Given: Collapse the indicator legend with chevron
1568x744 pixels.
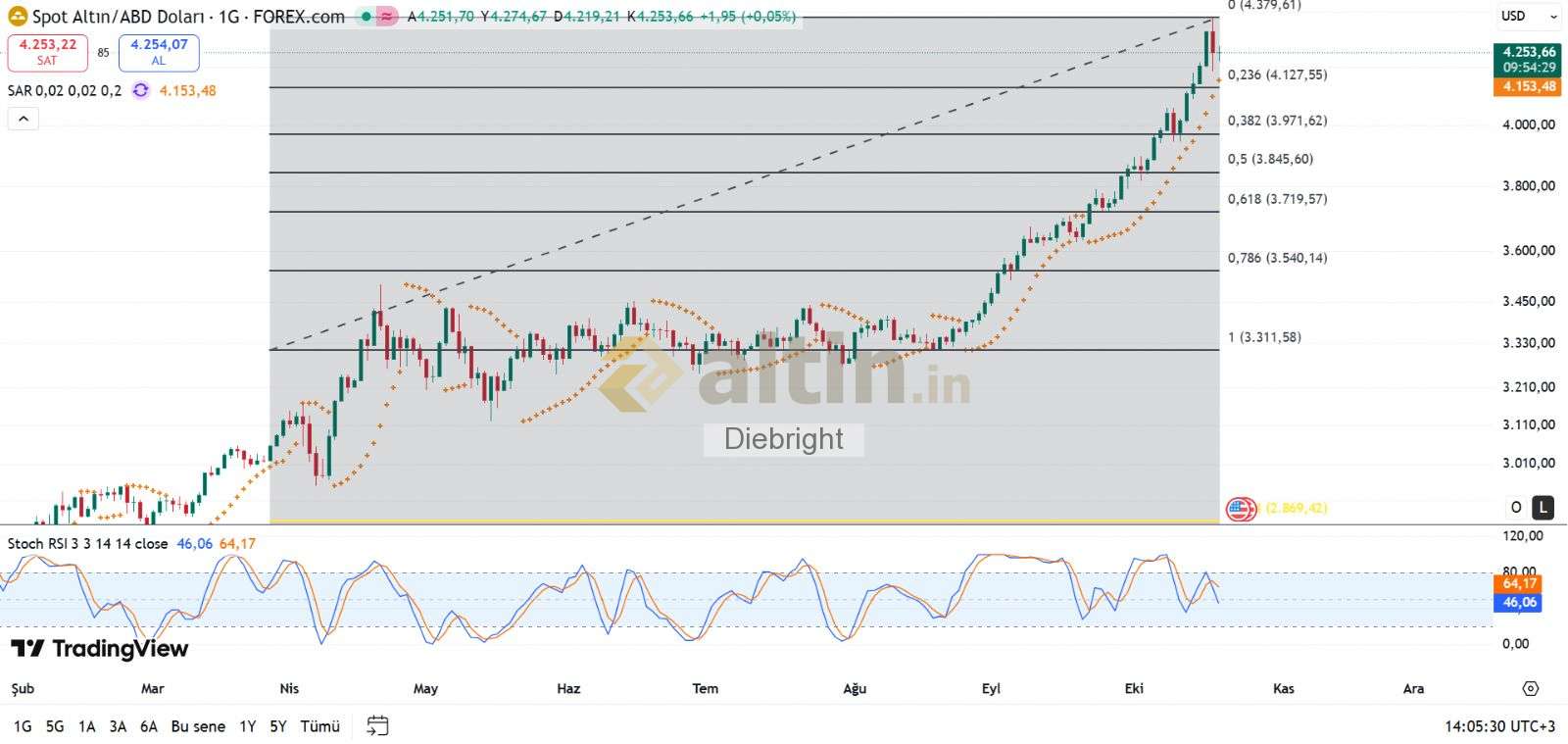Looking at the screenshot, I should (x=24, y=120).
